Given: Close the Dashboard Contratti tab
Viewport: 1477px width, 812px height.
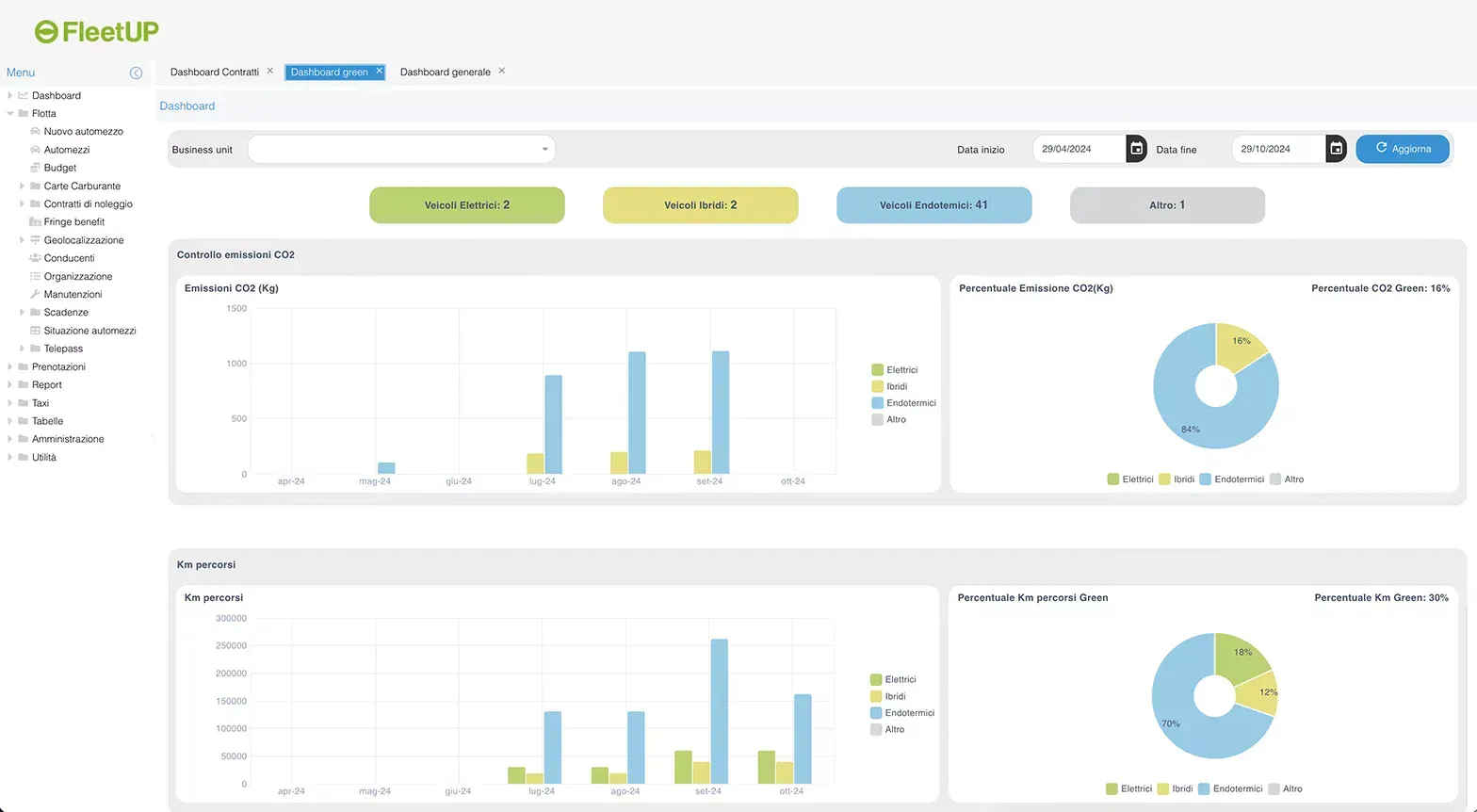Looking at the screenshot, I should pyautogui.click(x=270, y=71).
